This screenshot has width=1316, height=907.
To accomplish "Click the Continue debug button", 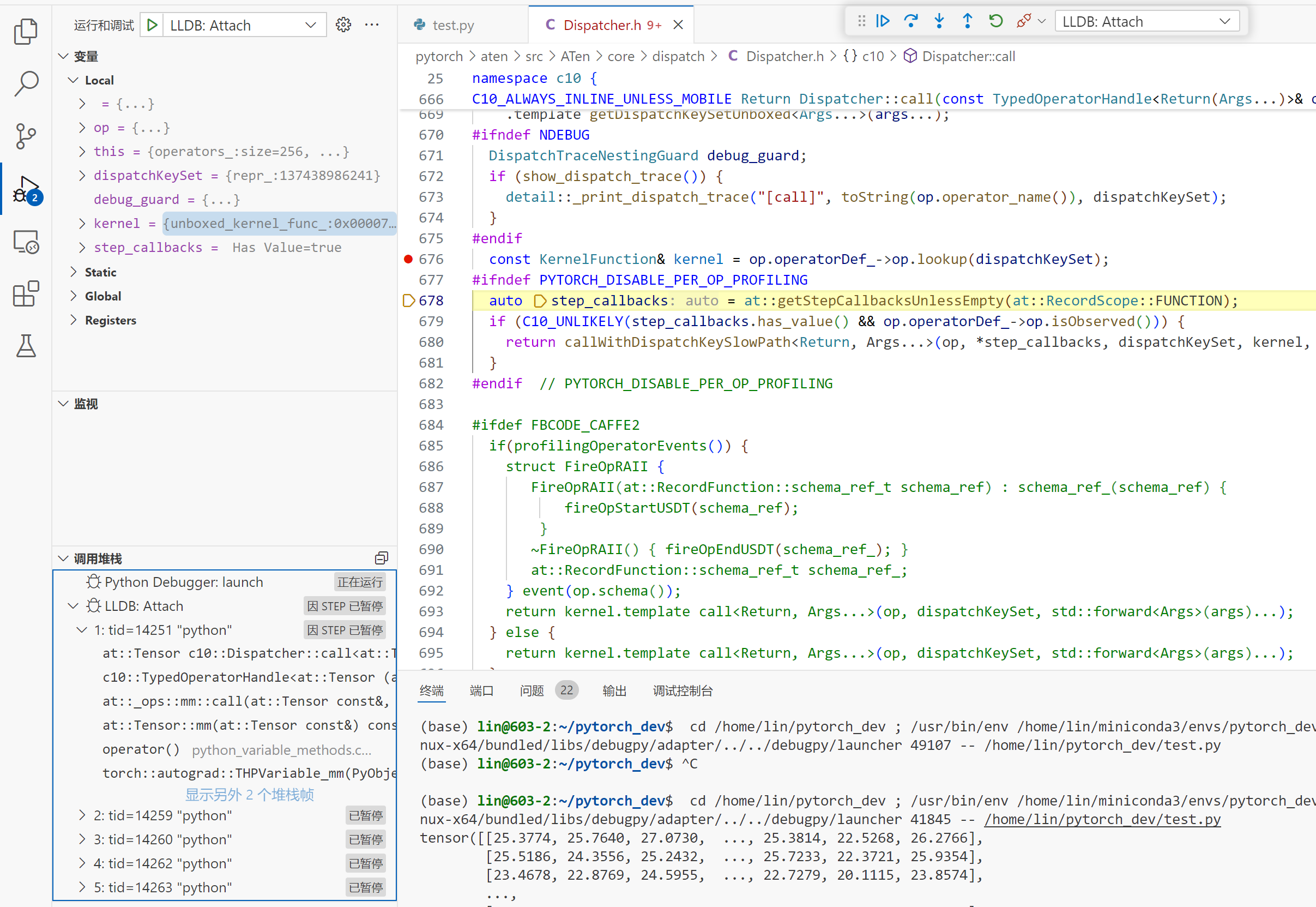I will tap(883, 22).
